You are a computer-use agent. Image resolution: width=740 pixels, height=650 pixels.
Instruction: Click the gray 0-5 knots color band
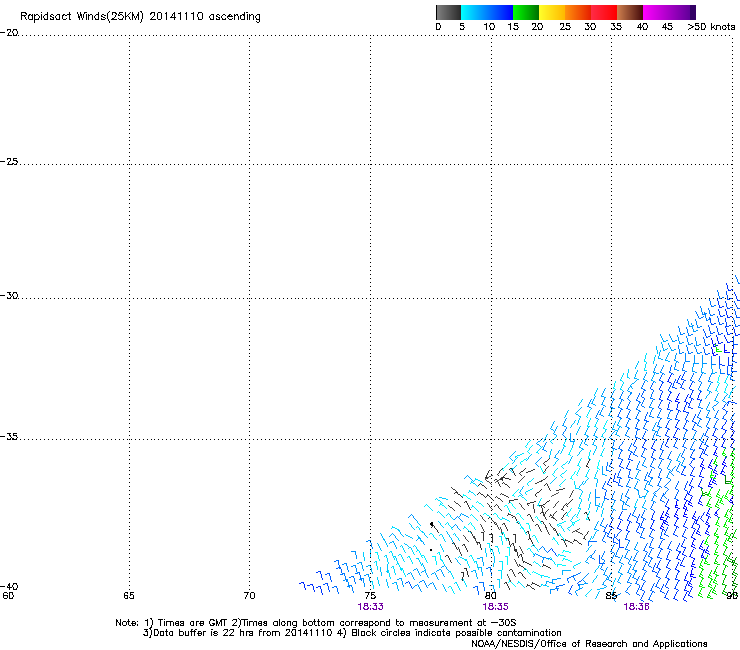(x=448, y=12)
